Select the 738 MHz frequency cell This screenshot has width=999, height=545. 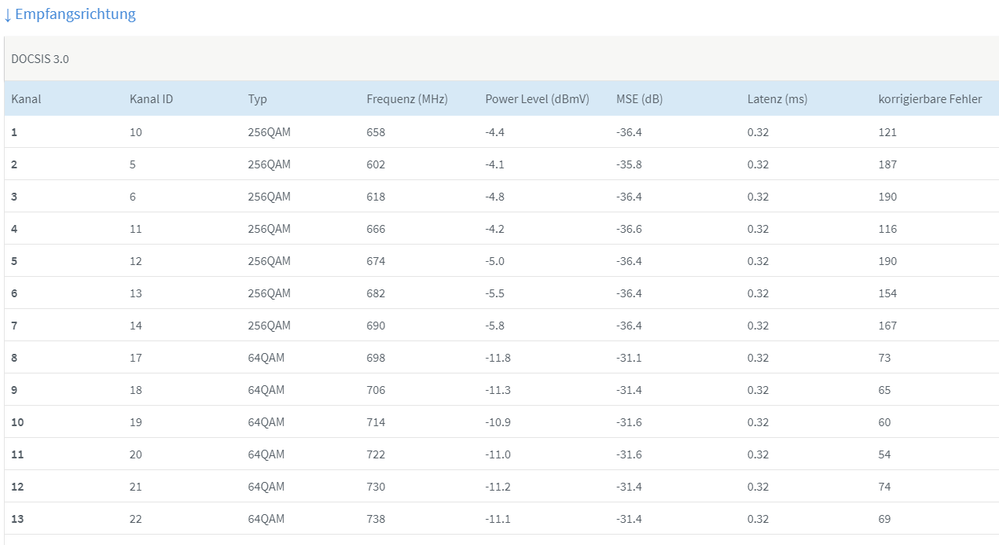click(x=376, y=519)
